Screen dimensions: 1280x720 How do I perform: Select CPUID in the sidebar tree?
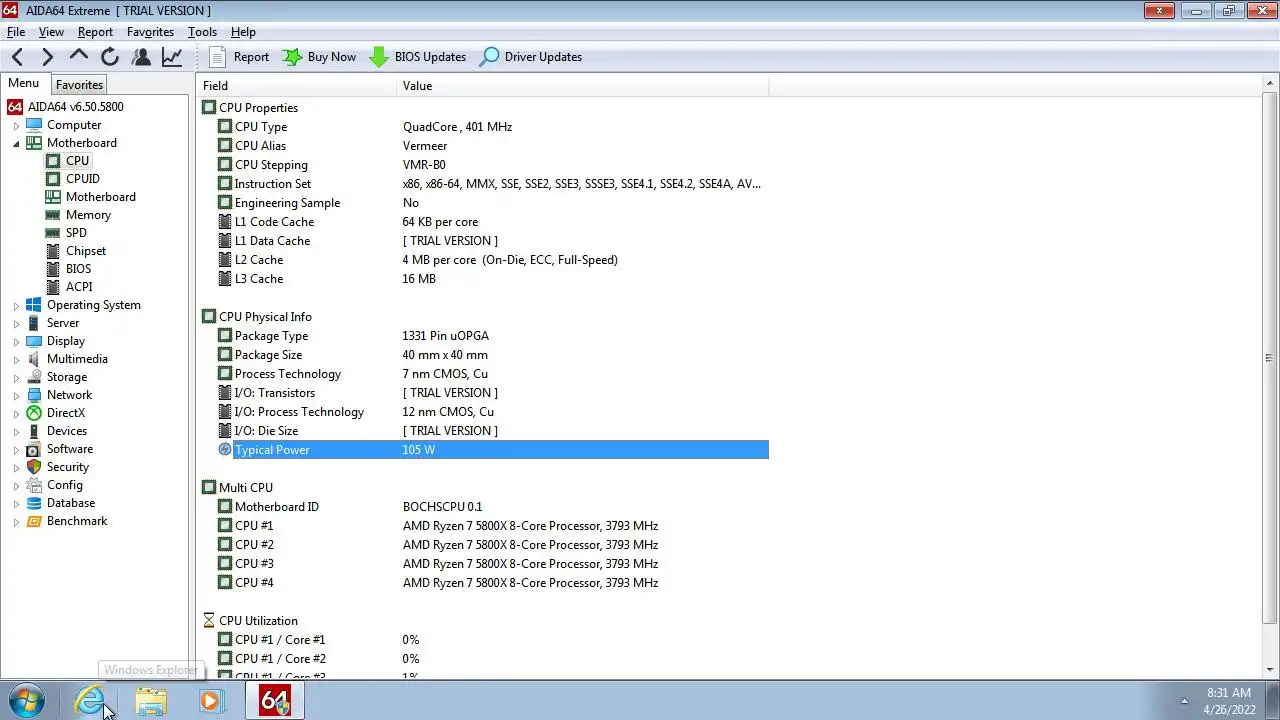coord(82,179)
